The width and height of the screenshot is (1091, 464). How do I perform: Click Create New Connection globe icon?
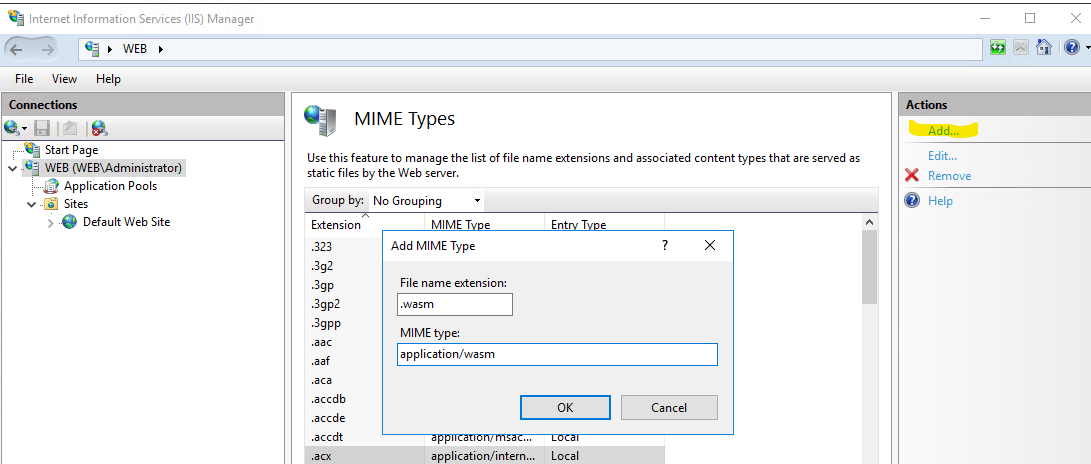point(13,127)
